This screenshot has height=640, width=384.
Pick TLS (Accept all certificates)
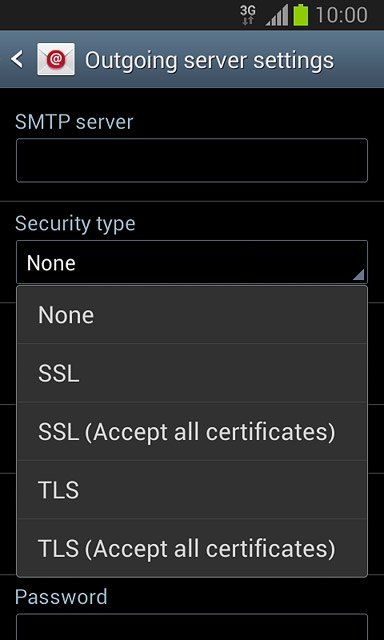(192, 548)
